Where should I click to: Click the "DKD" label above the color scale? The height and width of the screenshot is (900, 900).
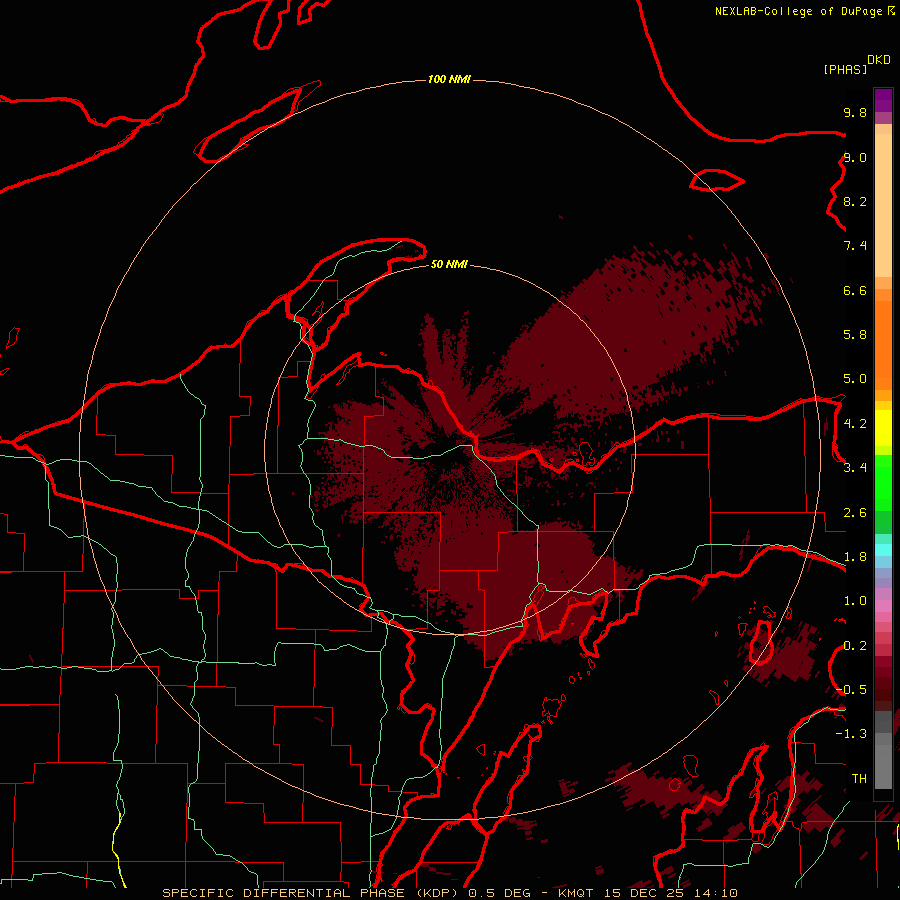[x=879, y=60]
